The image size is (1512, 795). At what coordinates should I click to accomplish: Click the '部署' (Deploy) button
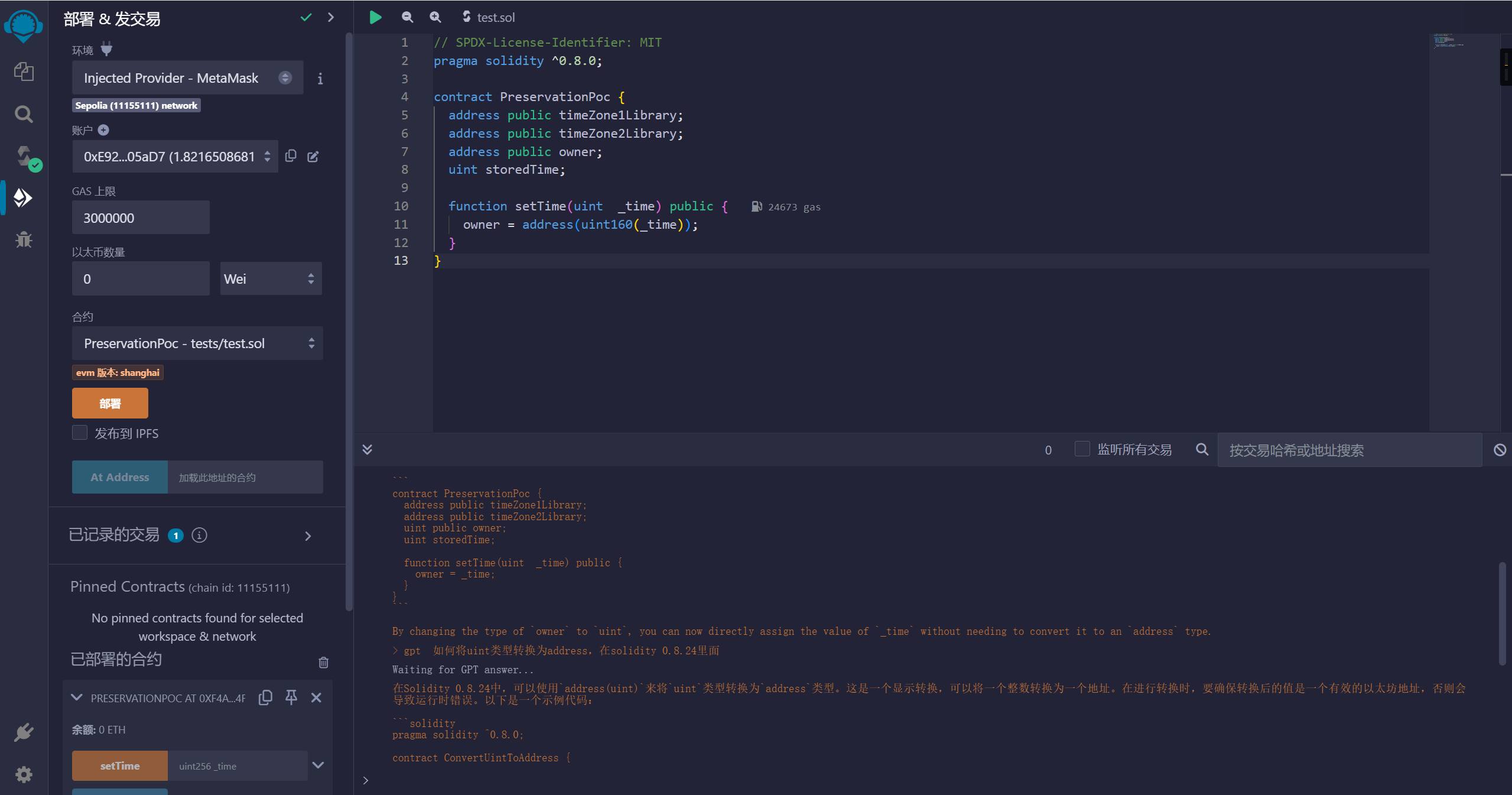(110, 402)
